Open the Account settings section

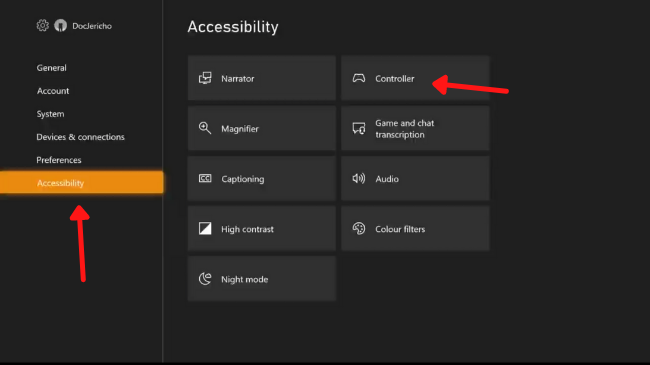[x=53, y=91]
